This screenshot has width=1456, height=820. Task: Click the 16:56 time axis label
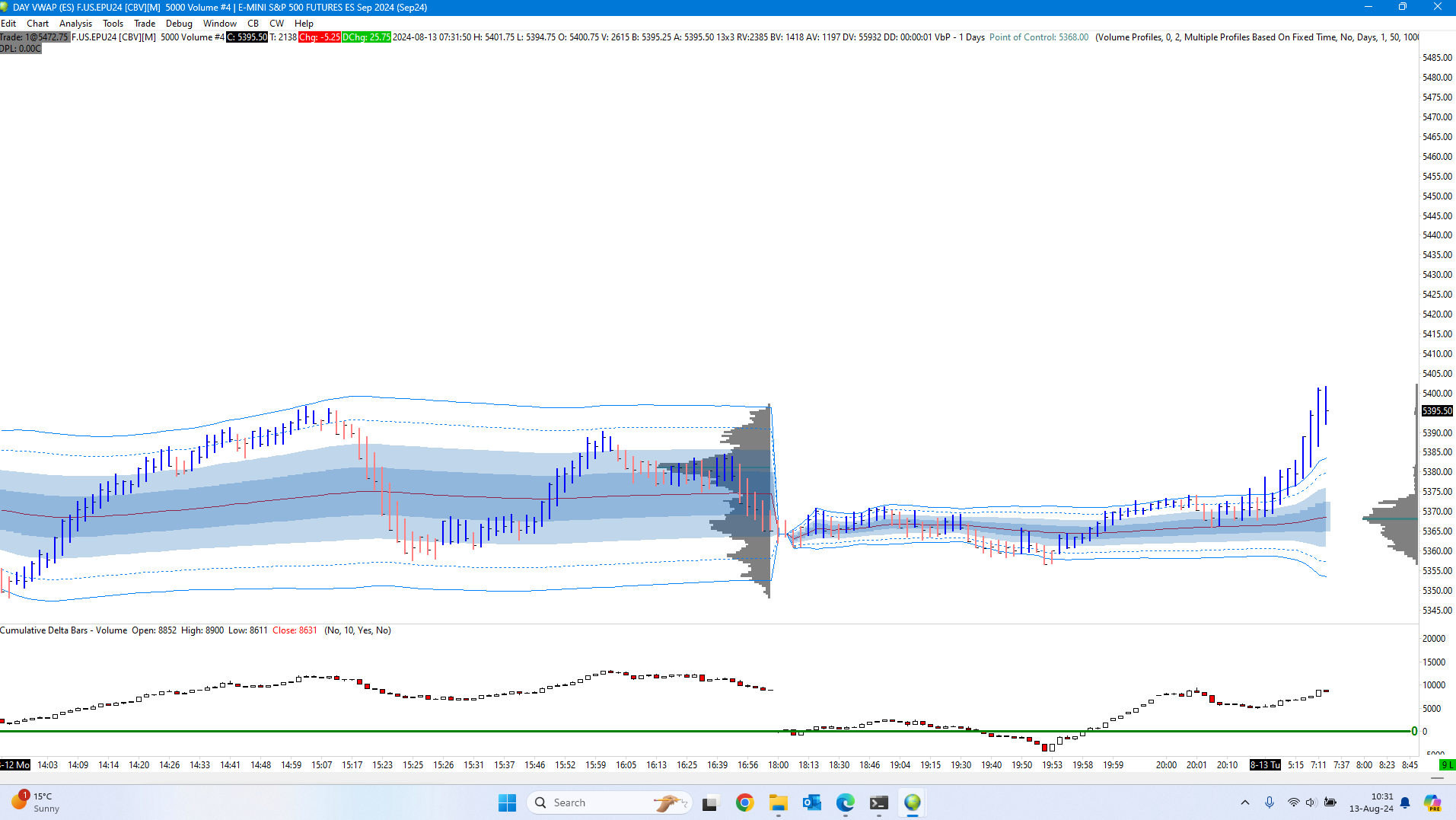(747, 765)
